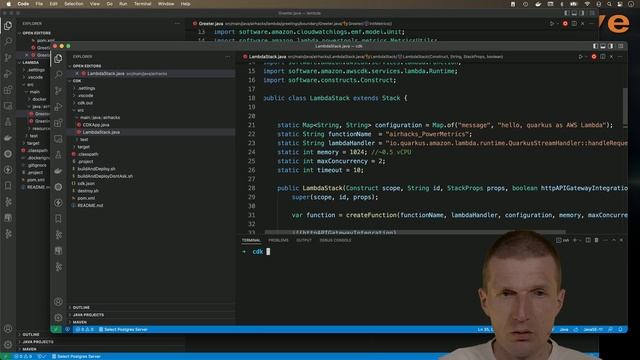Open Accounts icon in front cdk window
640x360 pixels.
coord(58,302)
